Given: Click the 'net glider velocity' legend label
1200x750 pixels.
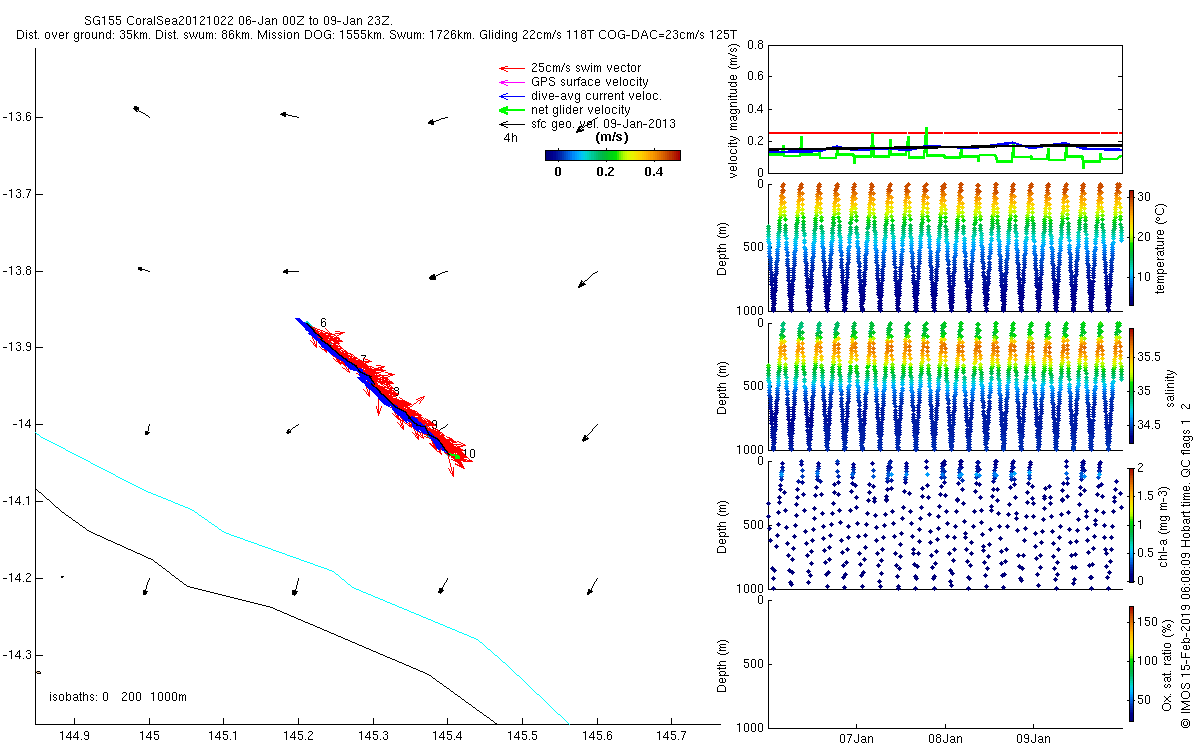Looking at the screenshot, I should point(580,110).
